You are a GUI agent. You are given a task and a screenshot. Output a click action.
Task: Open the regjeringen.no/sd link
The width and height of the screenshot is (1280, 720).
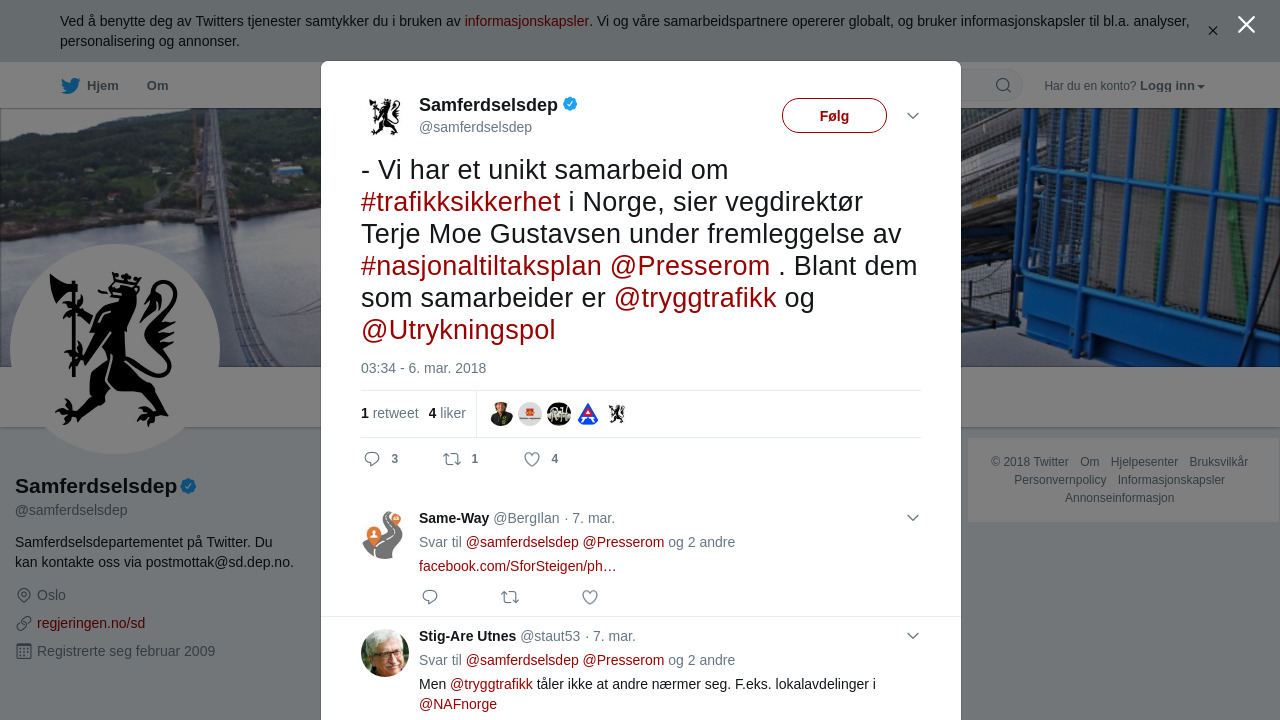[x=91, y=623]
